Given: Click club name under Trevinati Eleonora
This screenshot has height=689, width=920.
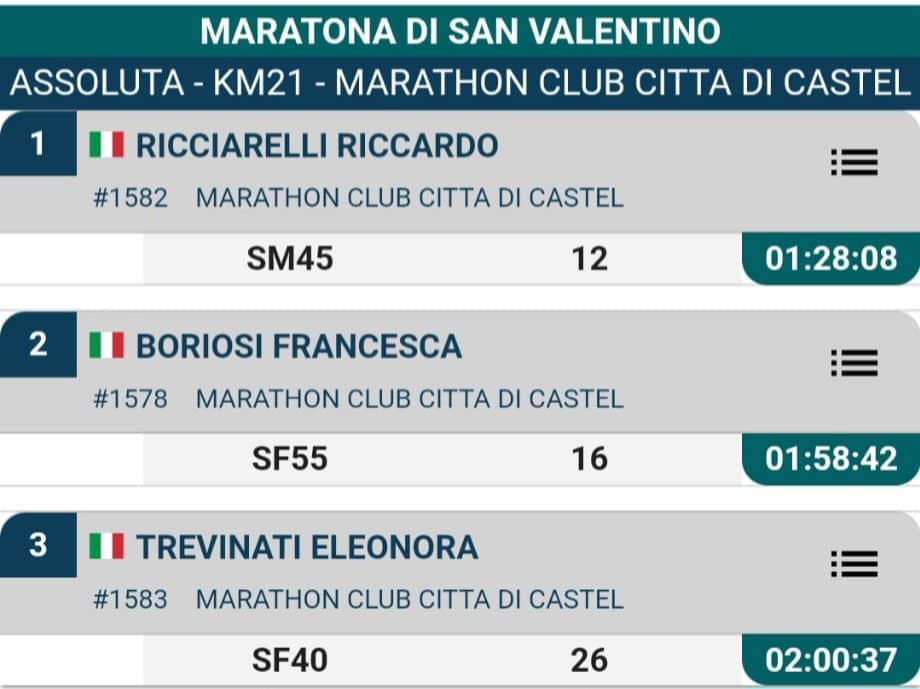Looking at the screenshot, I should (410, 599).
